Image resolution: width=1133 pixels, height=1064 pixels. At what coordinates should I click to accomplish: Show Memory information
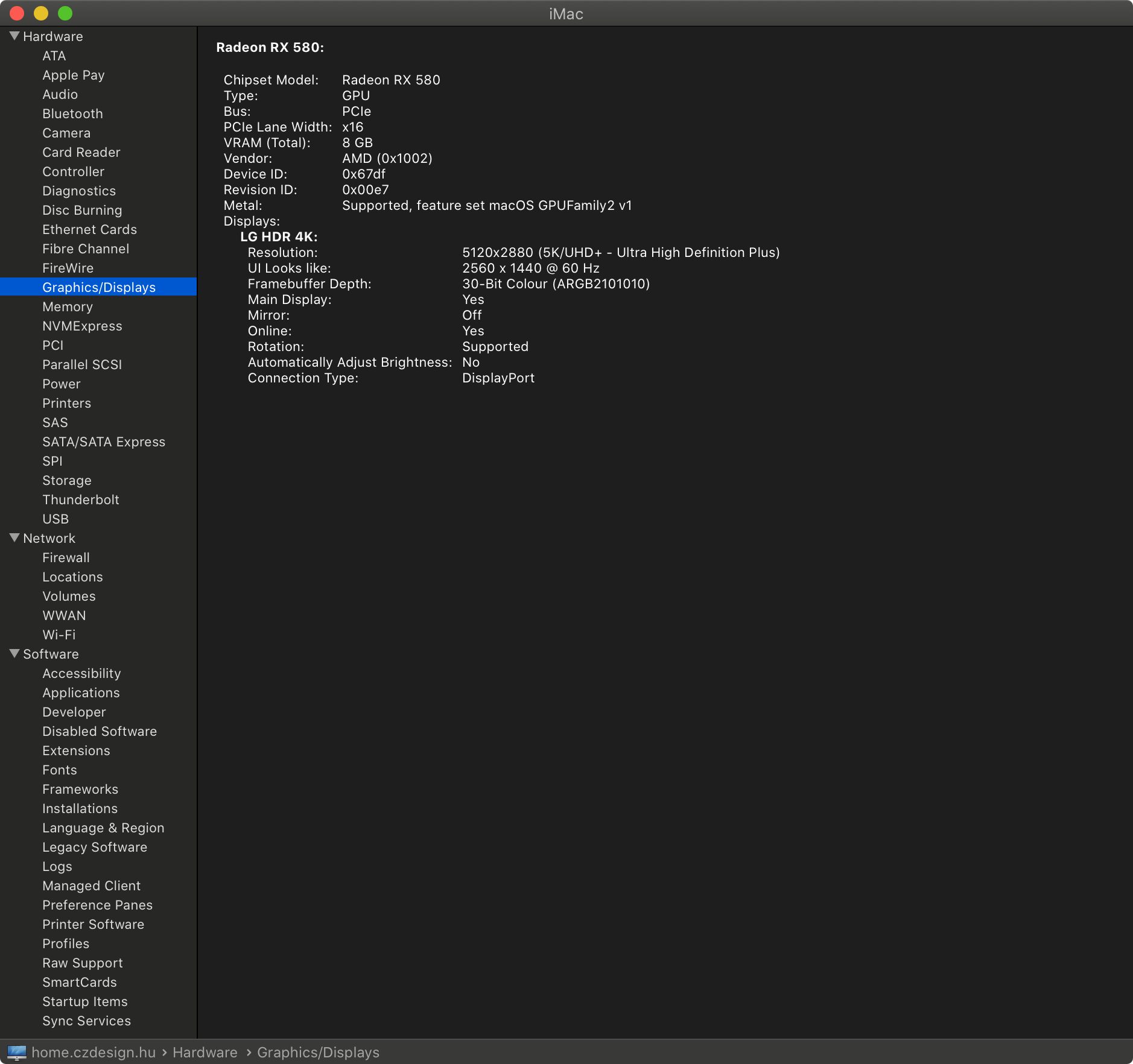pyautogui.click(x=68, y=307)
